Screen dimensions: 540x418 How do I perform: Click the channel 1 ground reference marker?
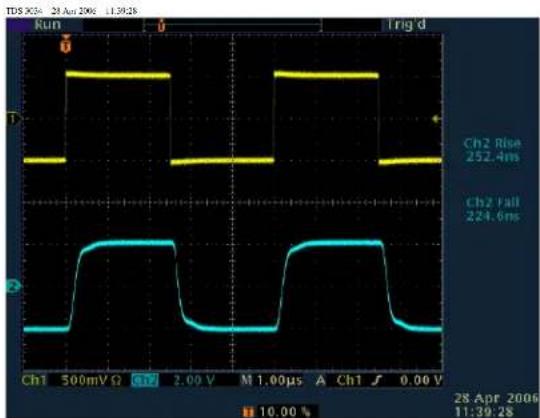(14, 119)
